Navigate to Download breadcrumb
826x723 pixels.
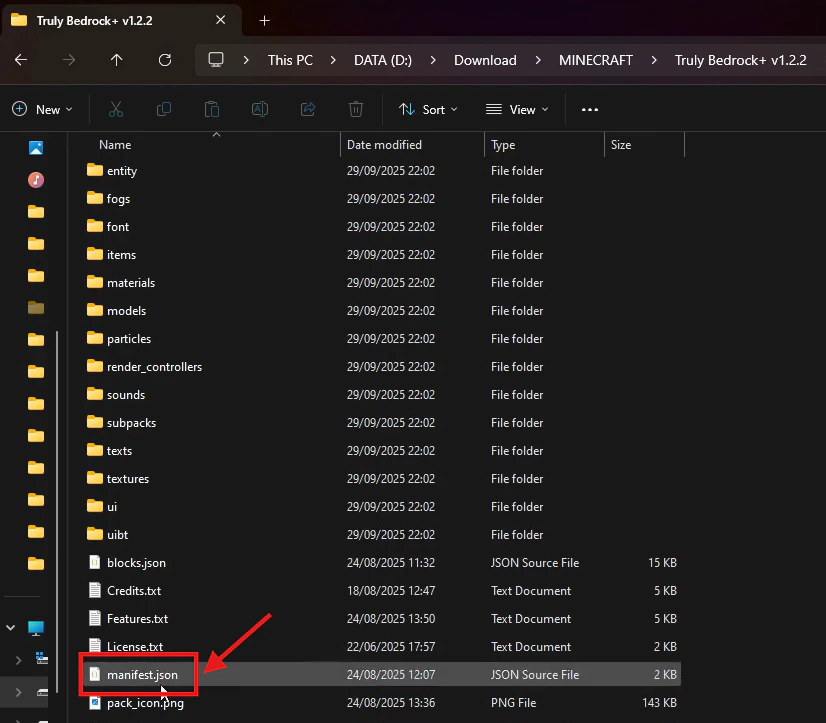485,60
